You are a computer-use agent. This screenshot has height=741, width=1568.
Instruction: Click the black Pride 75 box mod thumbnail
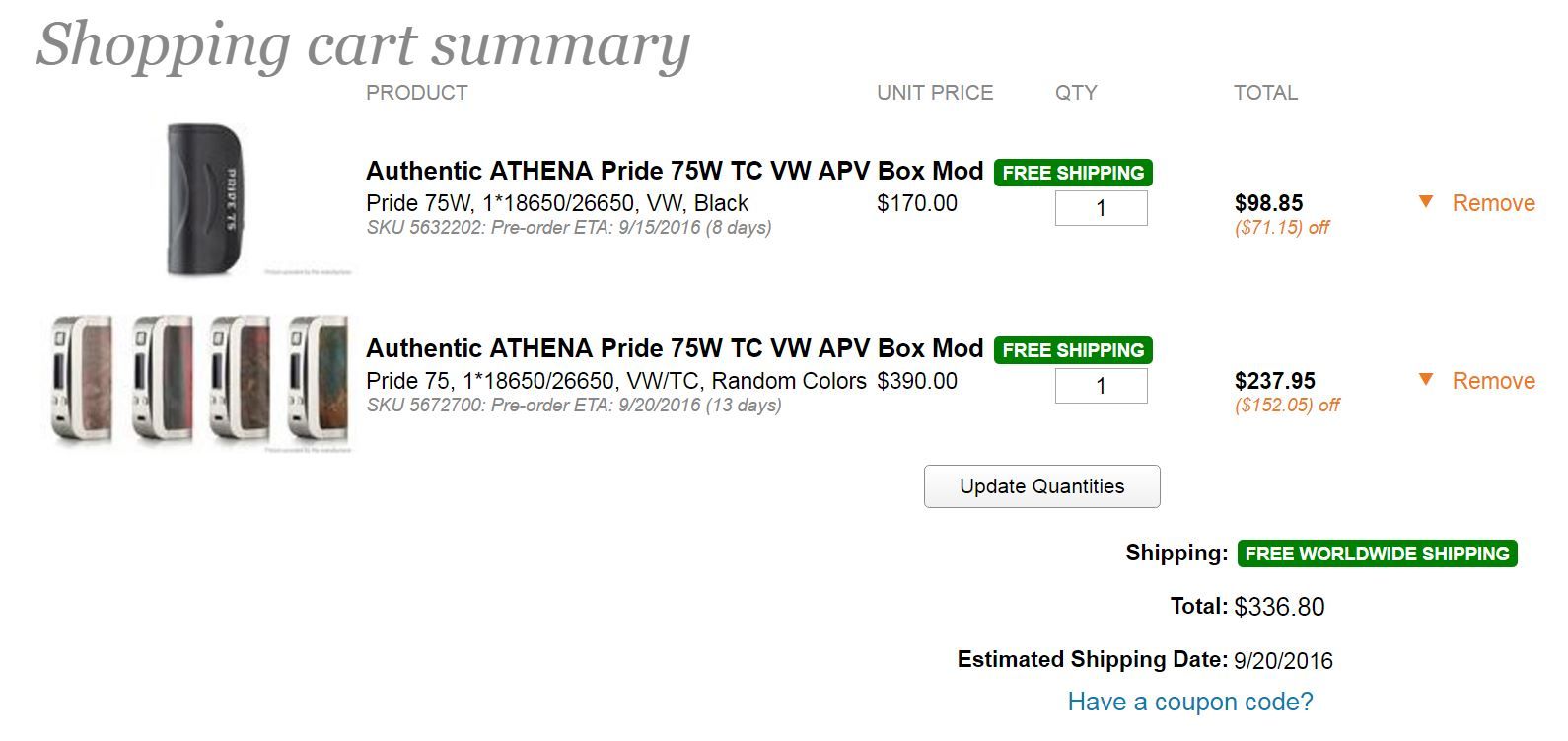click(x=204, y=198)
